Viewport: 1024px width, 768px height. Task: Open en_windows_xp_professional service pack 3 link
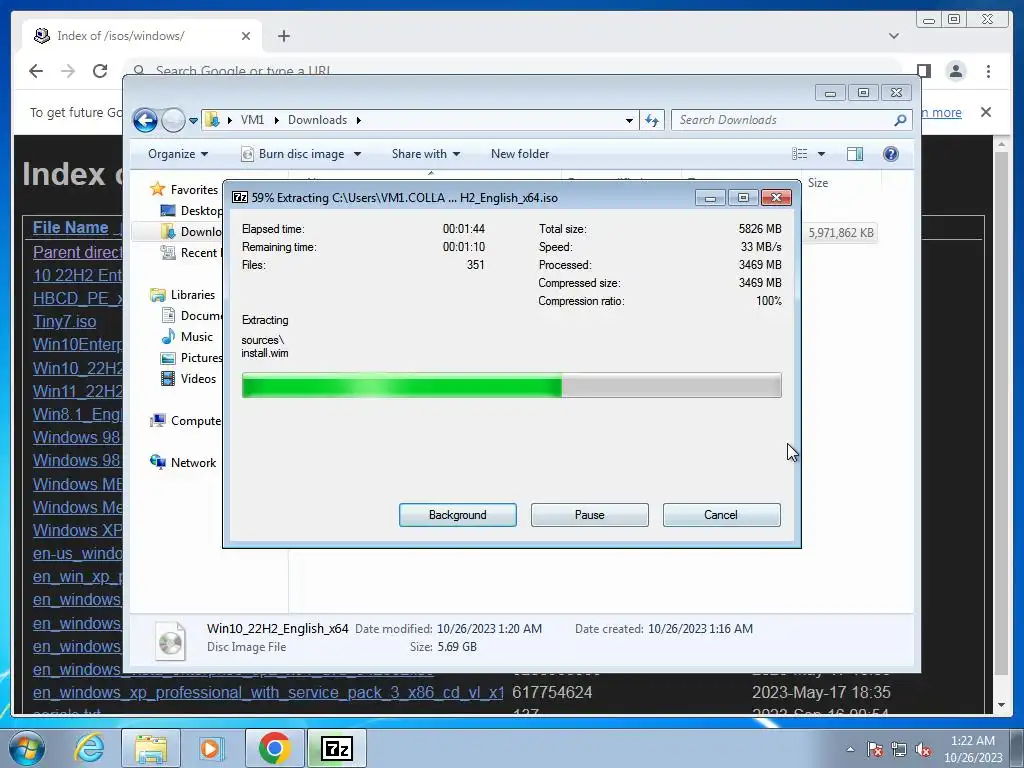click(x=268, y=692)
